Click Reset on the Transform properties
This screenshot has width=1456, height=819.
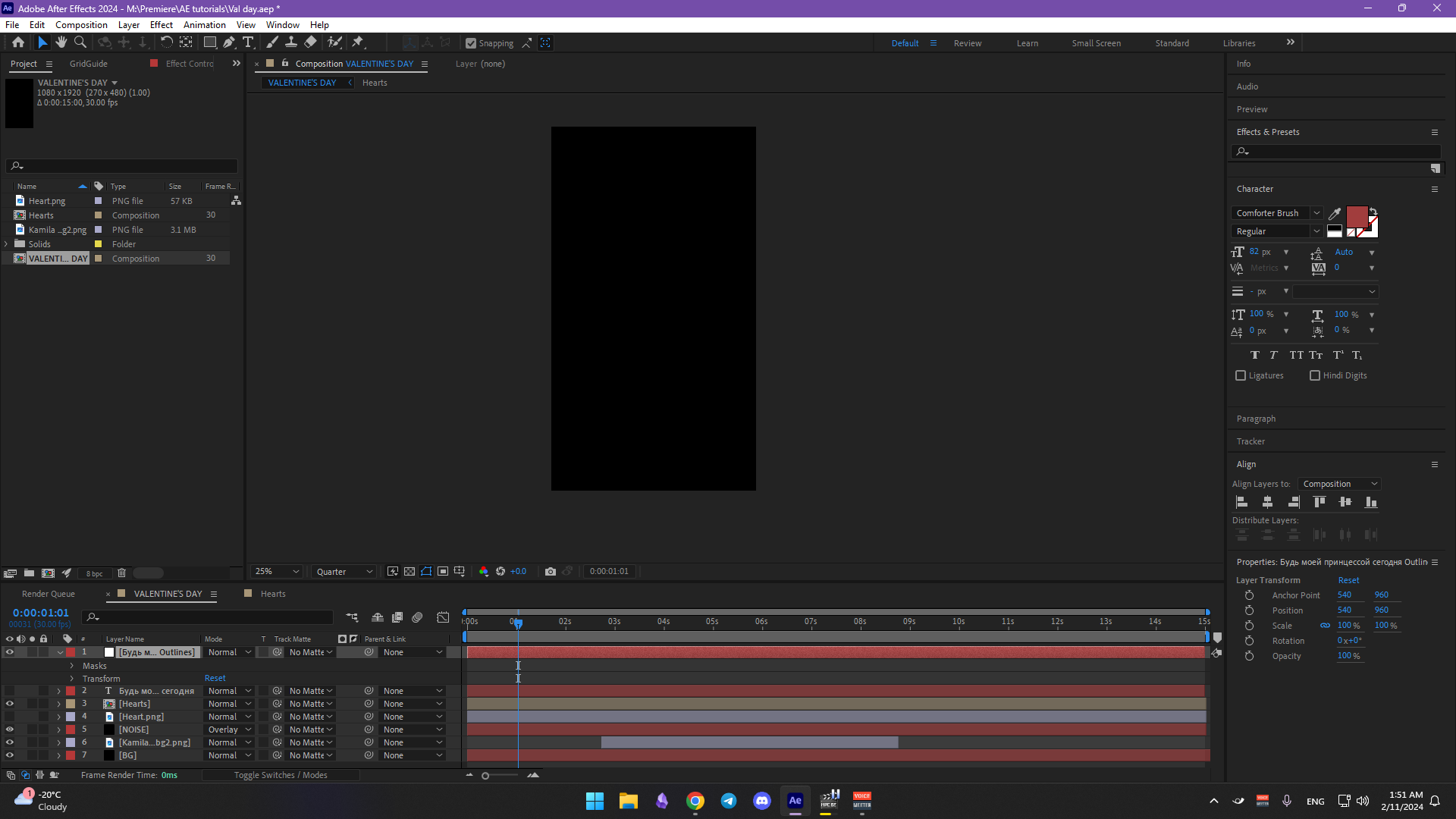tap(215, 677)
